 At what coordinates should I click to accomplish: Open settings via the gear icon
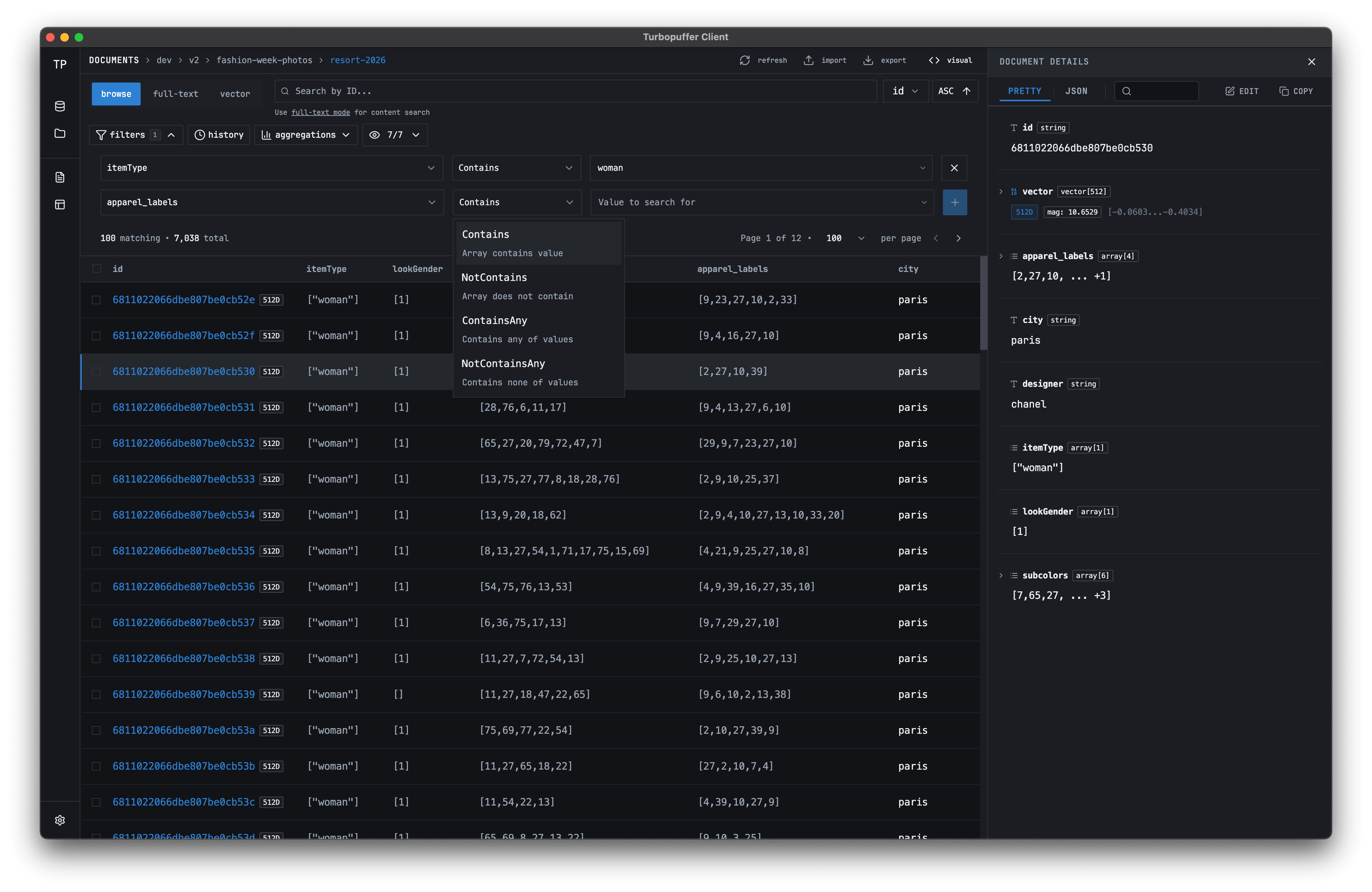(59, 820)
